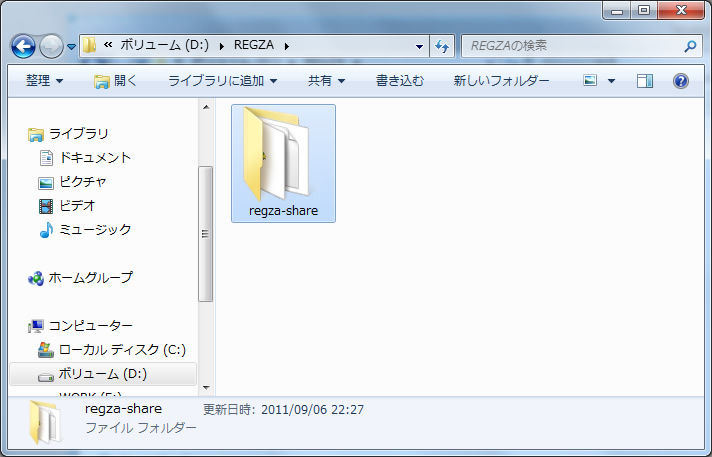Click the ミュージック music note icon
712x457 pixels.
46,230
